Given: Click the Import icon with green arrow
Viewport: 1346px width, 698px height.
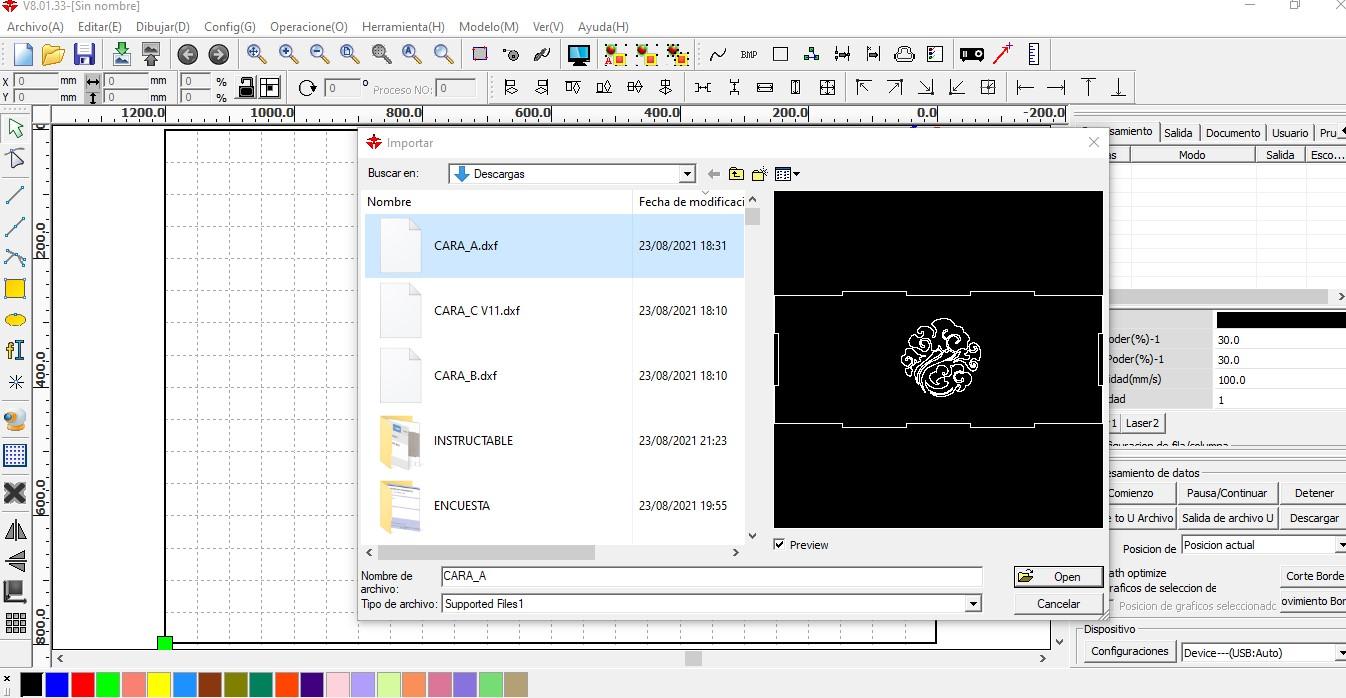Looking at the screenshot, I should point(121,54).
